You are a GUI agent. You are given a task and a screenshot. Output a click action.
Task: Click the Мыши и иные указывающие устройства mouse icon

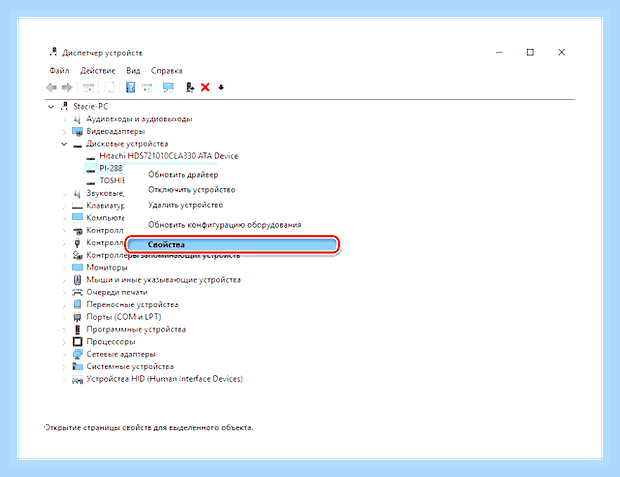[x=77, y=280]
